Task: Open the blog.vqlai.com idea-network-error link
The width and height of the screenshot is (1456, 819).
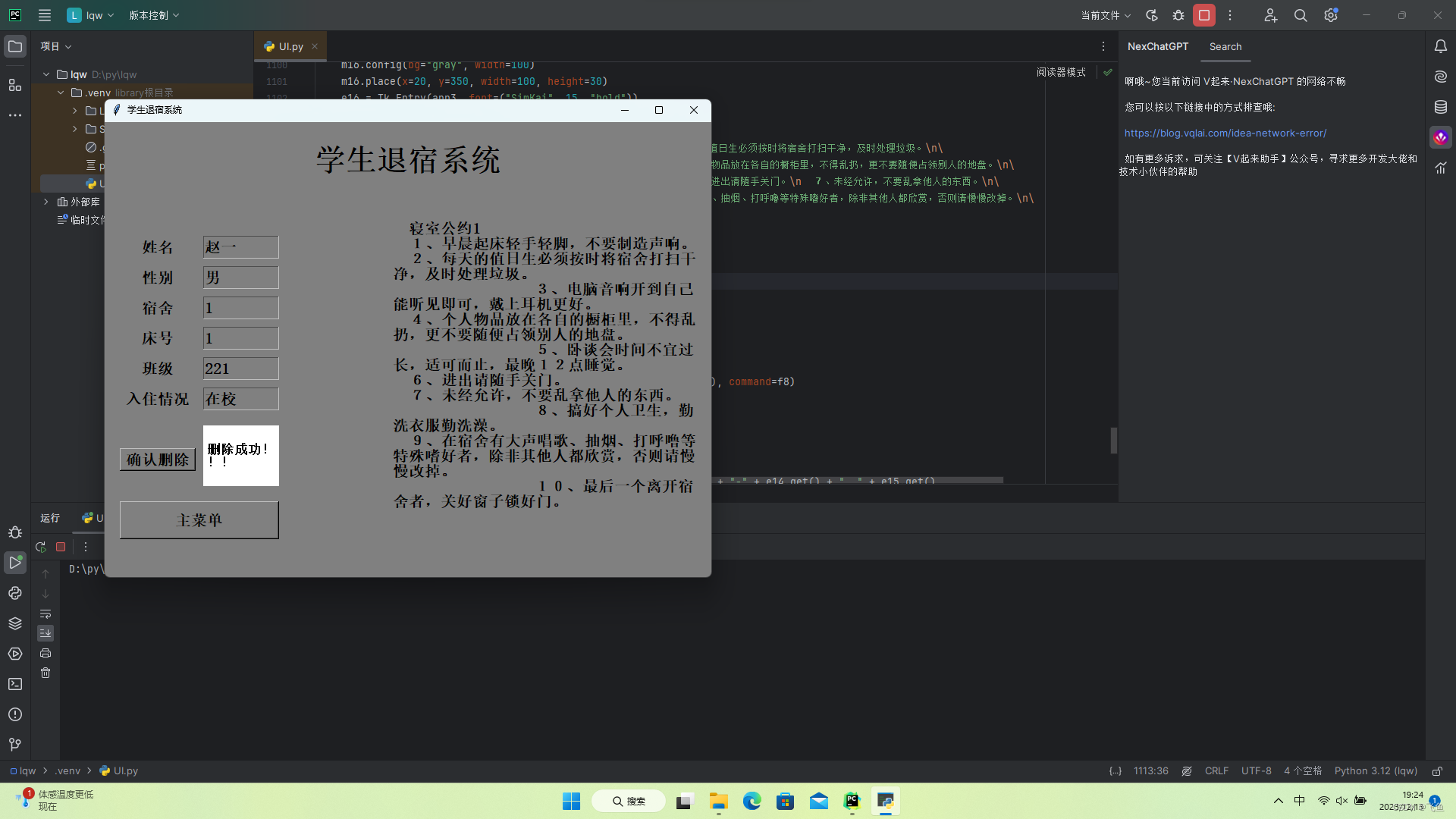Action: click(x=1225, y=133)
